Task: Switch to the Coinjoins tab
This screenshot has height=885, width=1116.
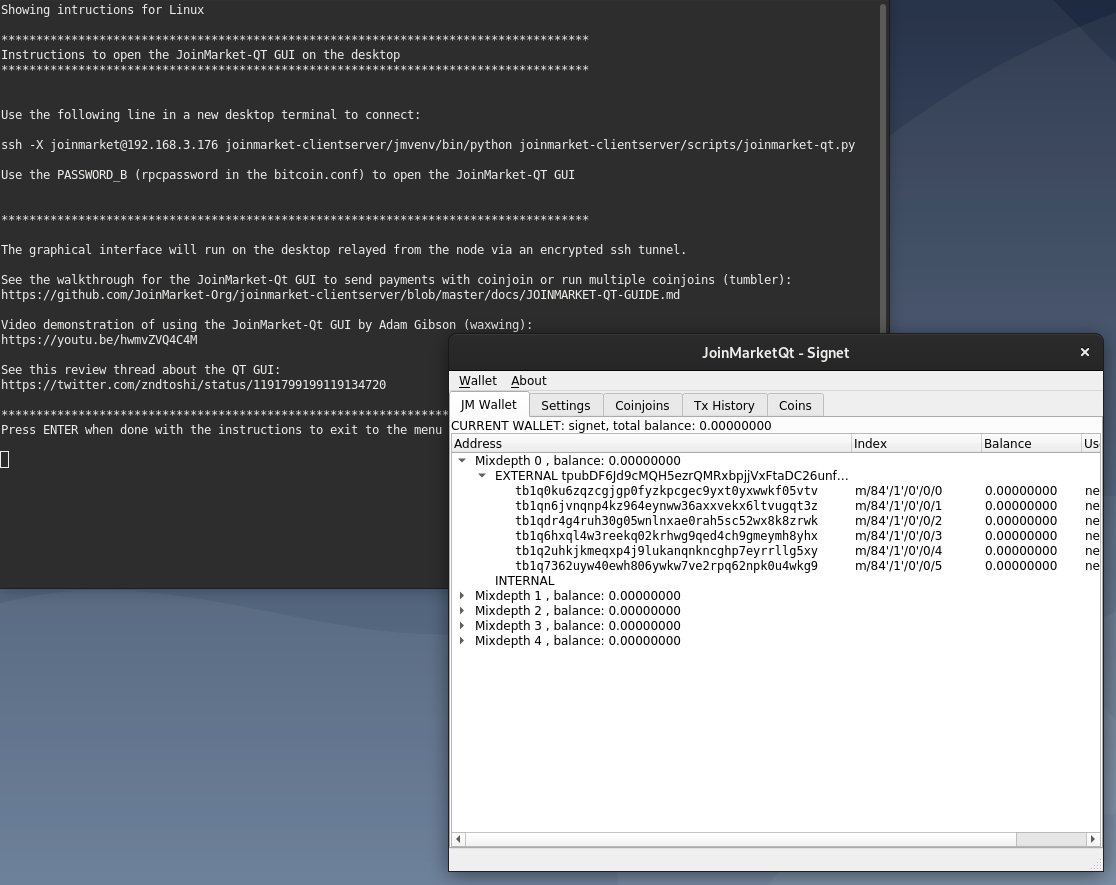Action: [642, 405]
